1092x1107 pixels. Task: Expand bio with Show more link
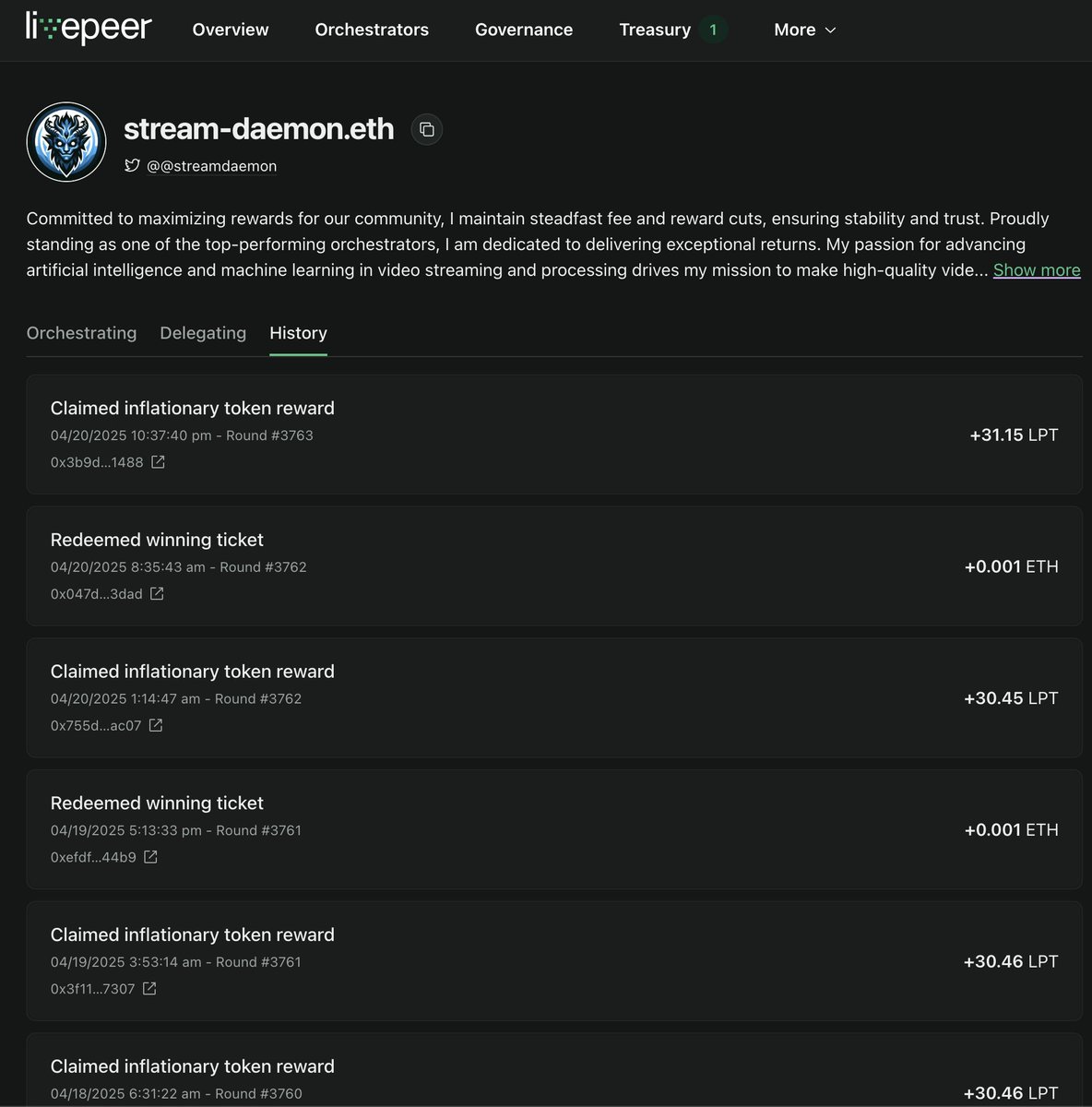pos(1037,270)
